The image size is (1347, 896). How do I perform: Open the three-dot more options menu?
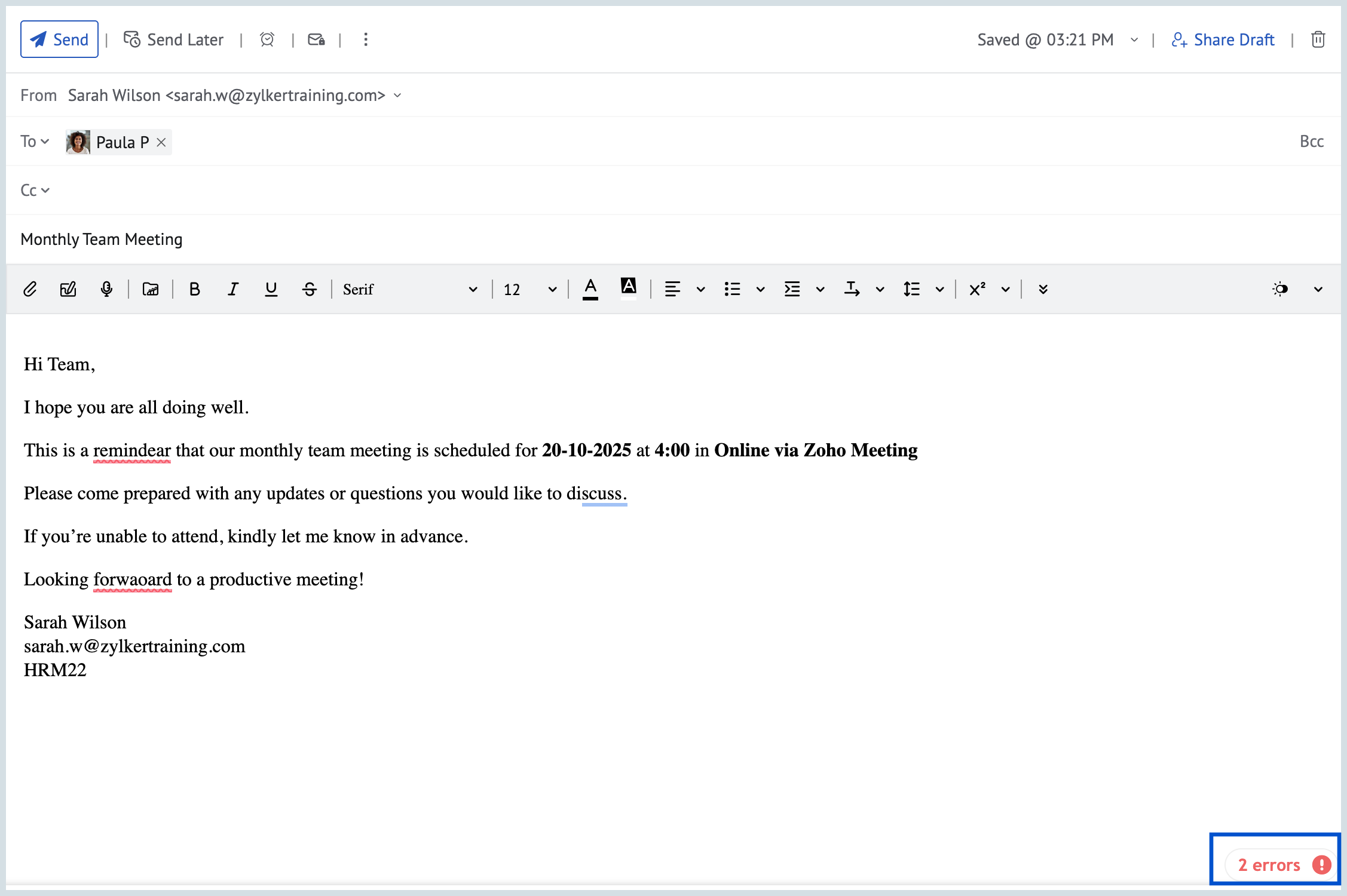[366, 39]
